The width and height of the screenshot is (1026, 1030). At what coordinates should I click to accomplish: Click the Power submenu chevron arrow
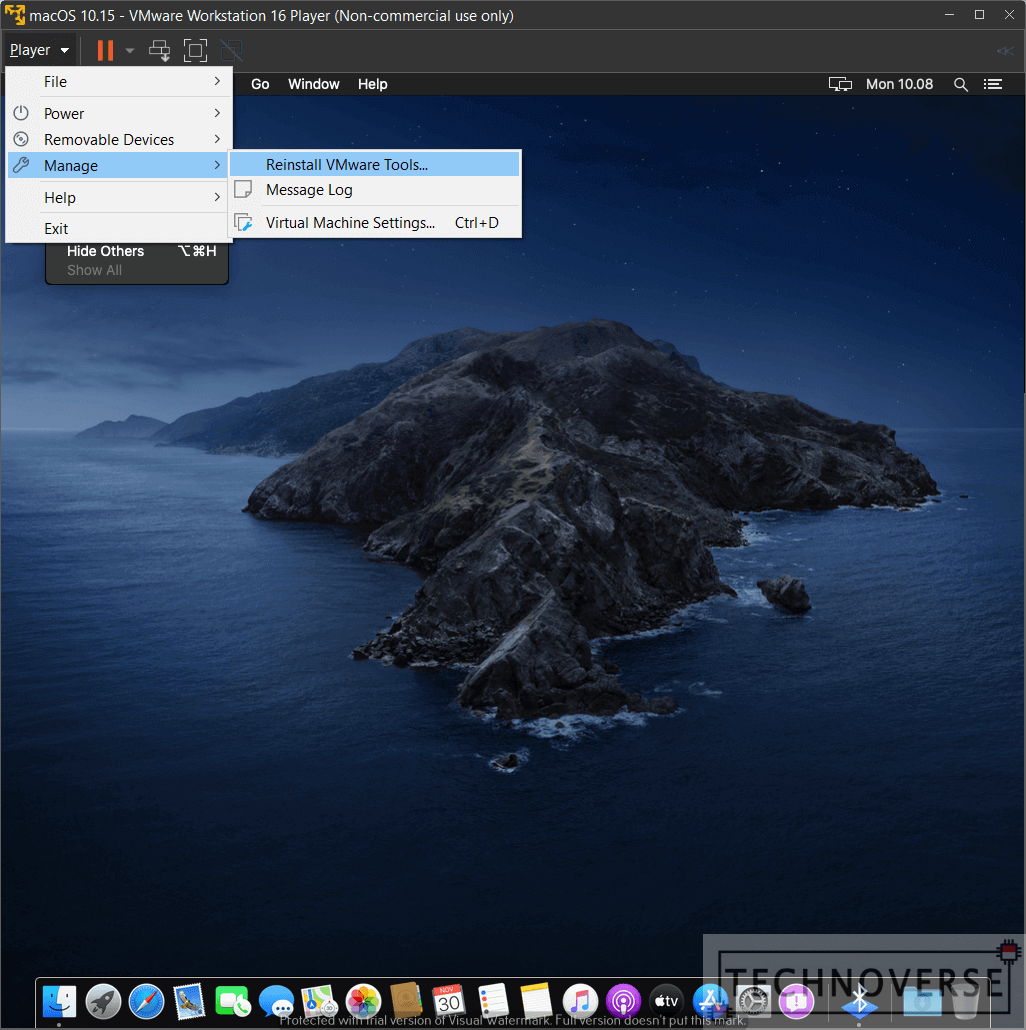click(217, 113)
